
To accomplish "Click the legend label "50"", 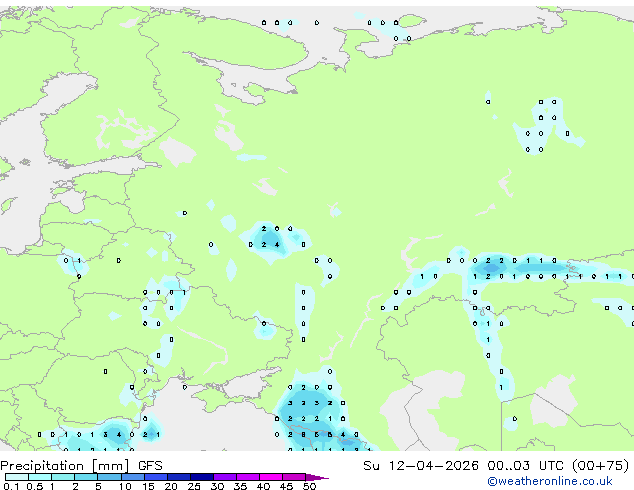I will point(309,486).
